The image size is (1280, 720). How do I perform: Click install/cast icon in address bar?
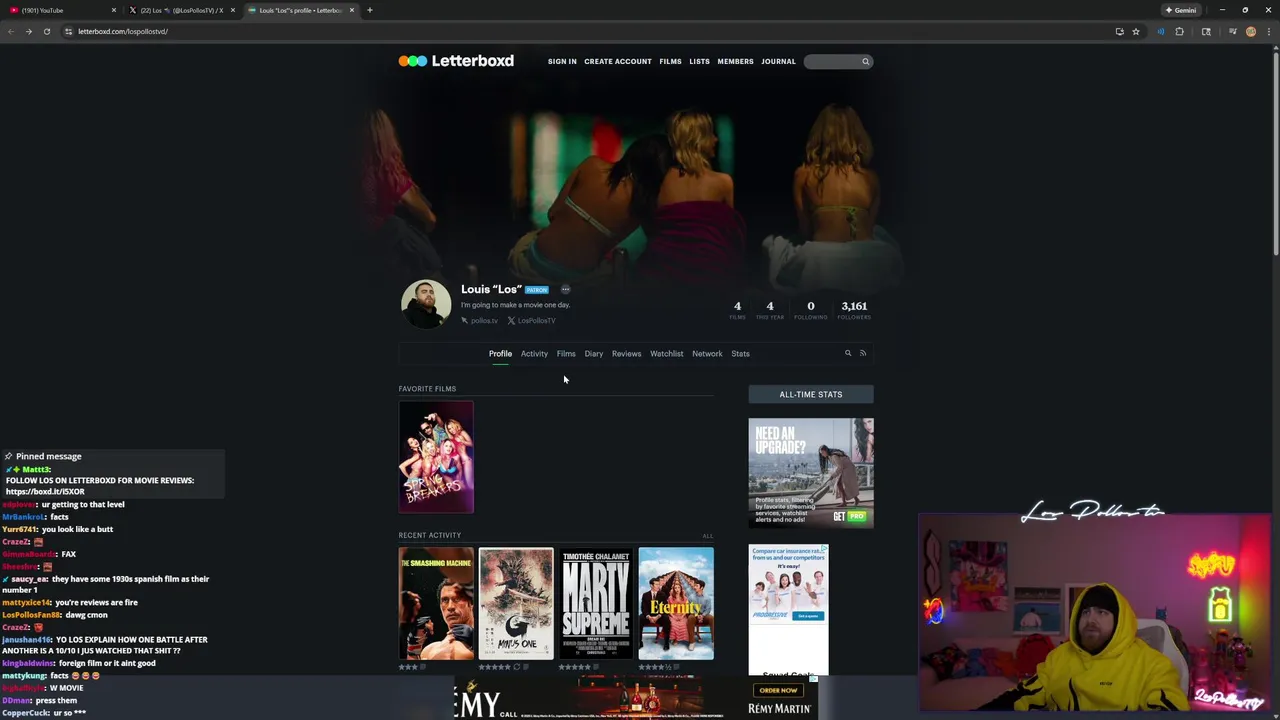(x=1119, y=31)
